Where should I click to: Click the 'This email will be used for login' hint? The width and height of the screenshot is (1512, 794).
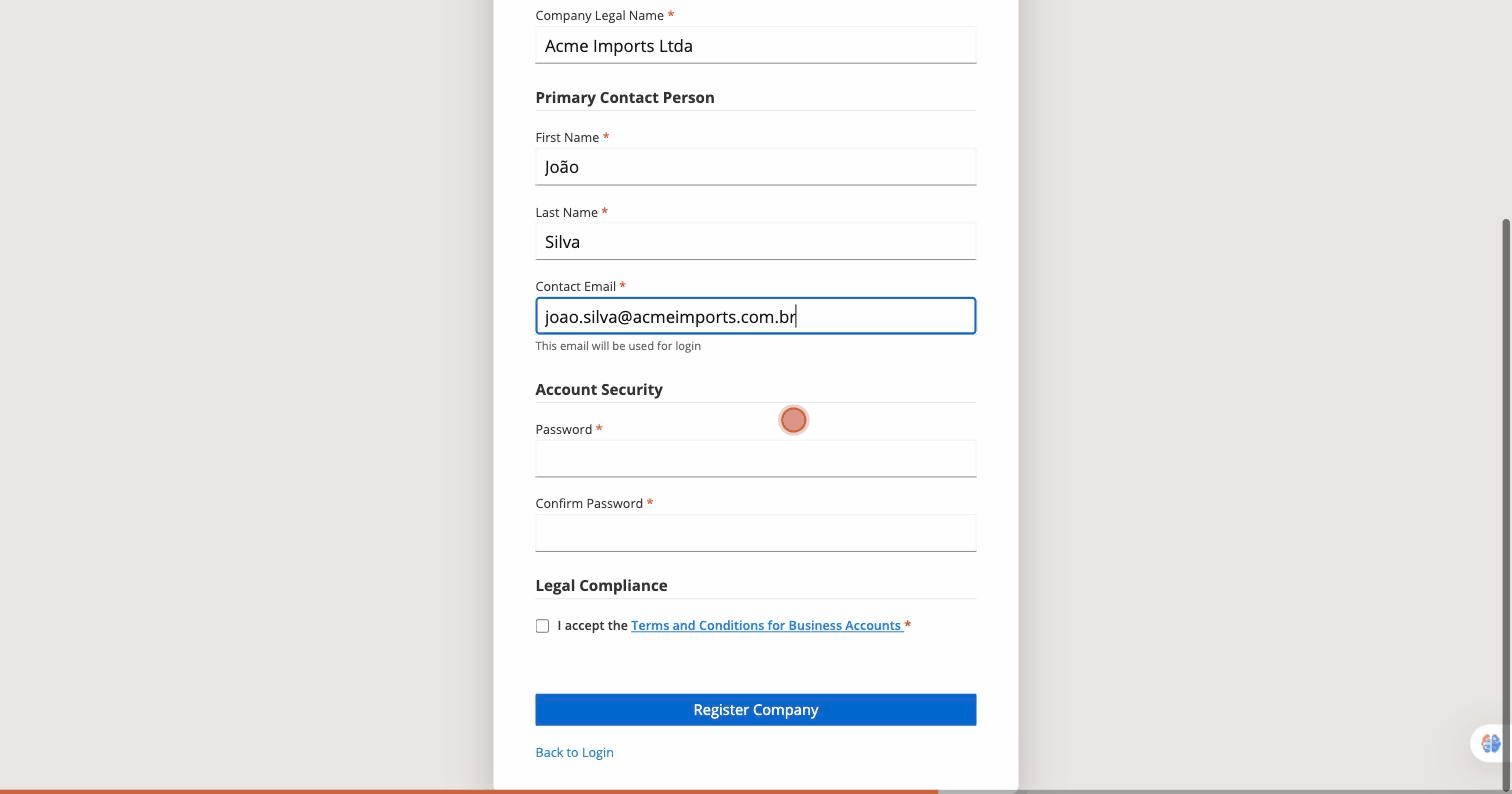pyautogui.click(x=618, y=346)
